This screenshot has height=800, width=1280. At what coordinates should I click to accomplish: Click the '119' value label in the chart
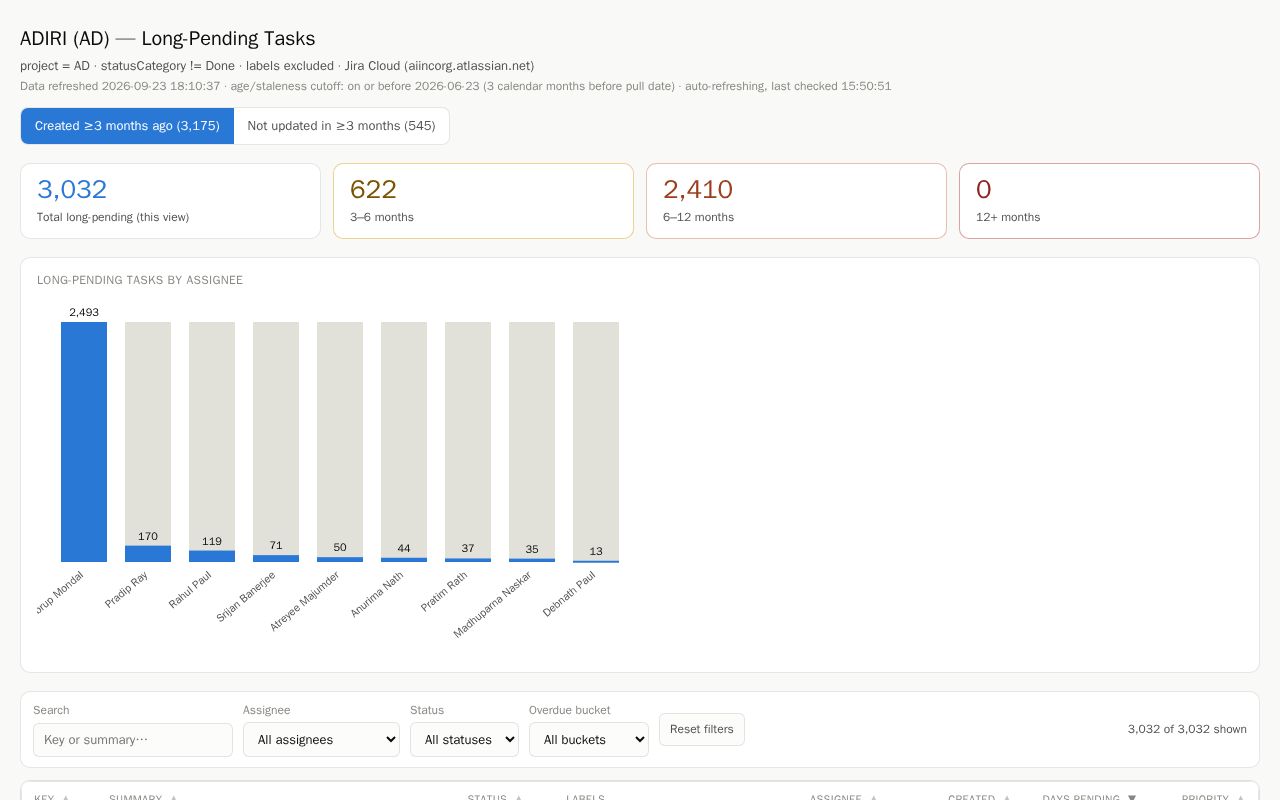(x=212, y=541)
